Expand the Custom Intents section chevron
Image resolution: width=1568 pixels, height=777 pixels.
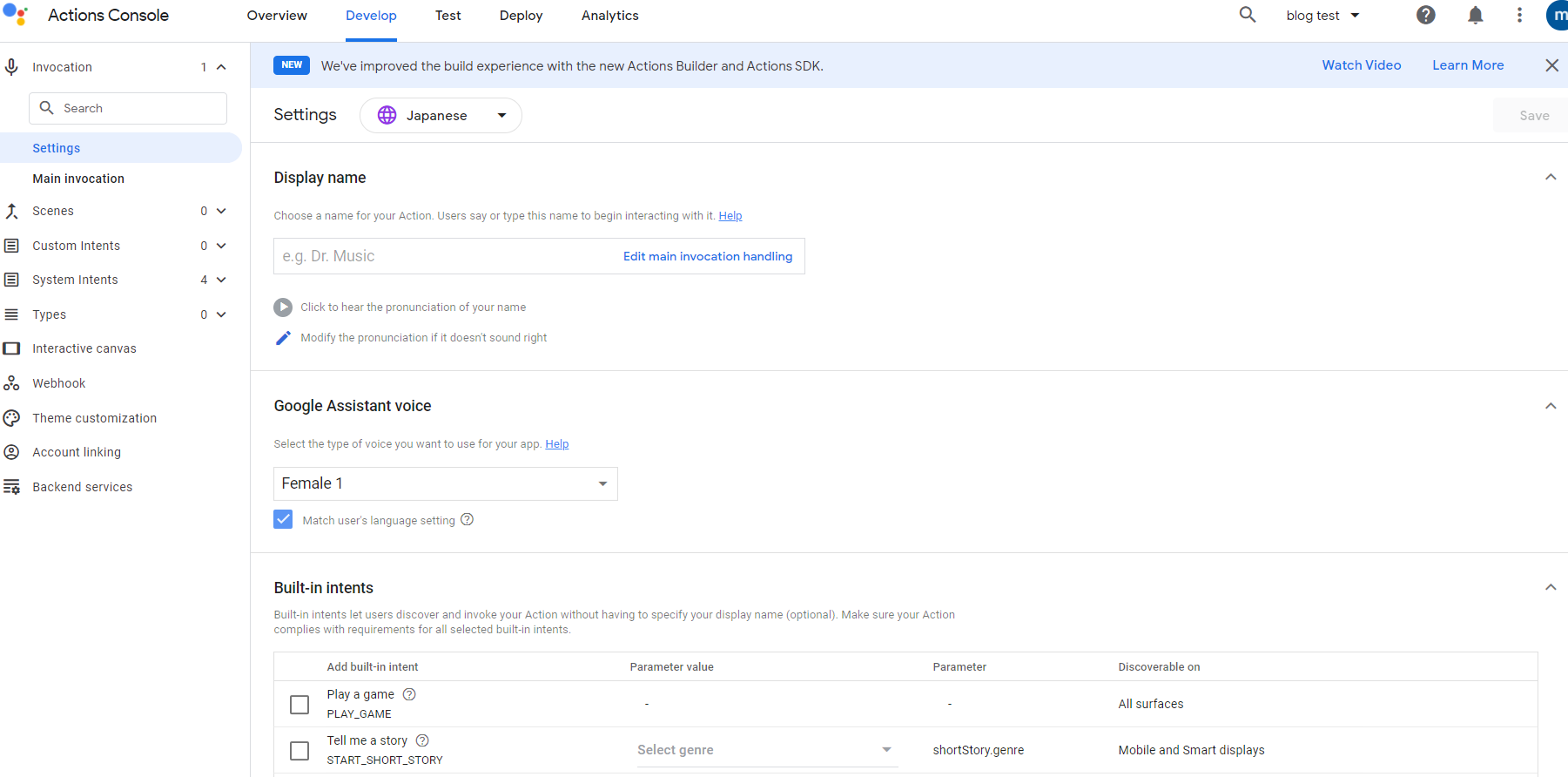[x=221, y=246]
